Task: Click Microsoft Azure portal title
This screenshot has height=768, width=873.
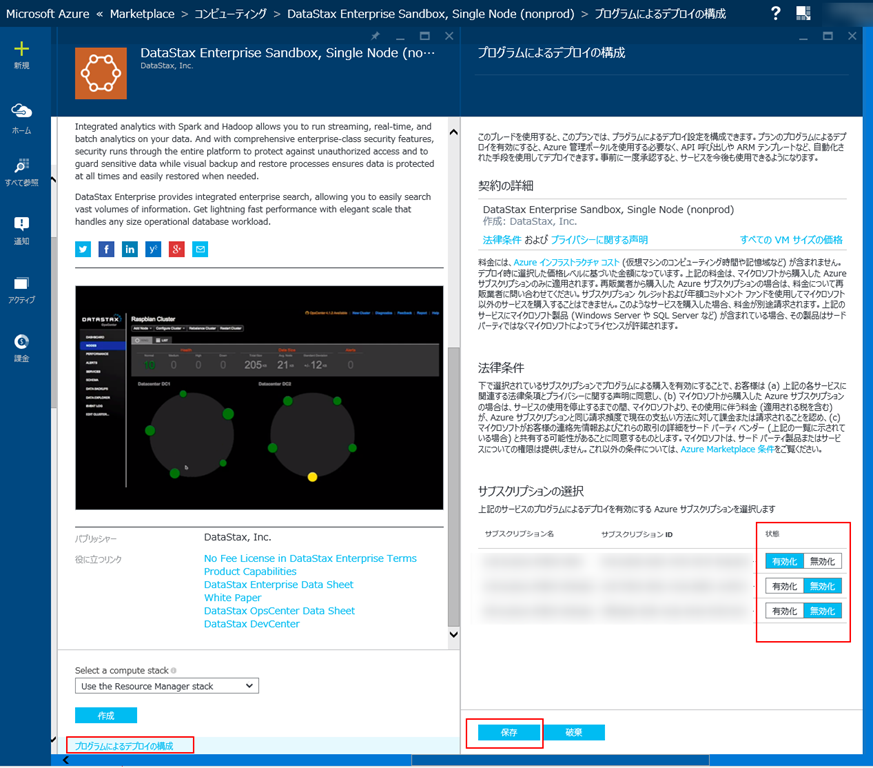Action: tap(47, 14)
